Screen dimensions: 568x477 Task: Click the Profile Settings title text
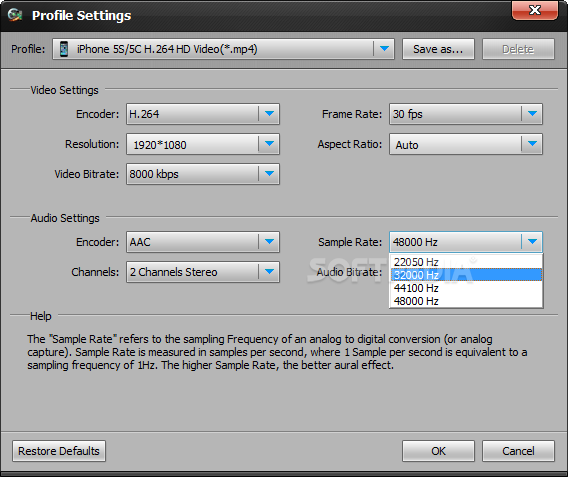point(82,16)
